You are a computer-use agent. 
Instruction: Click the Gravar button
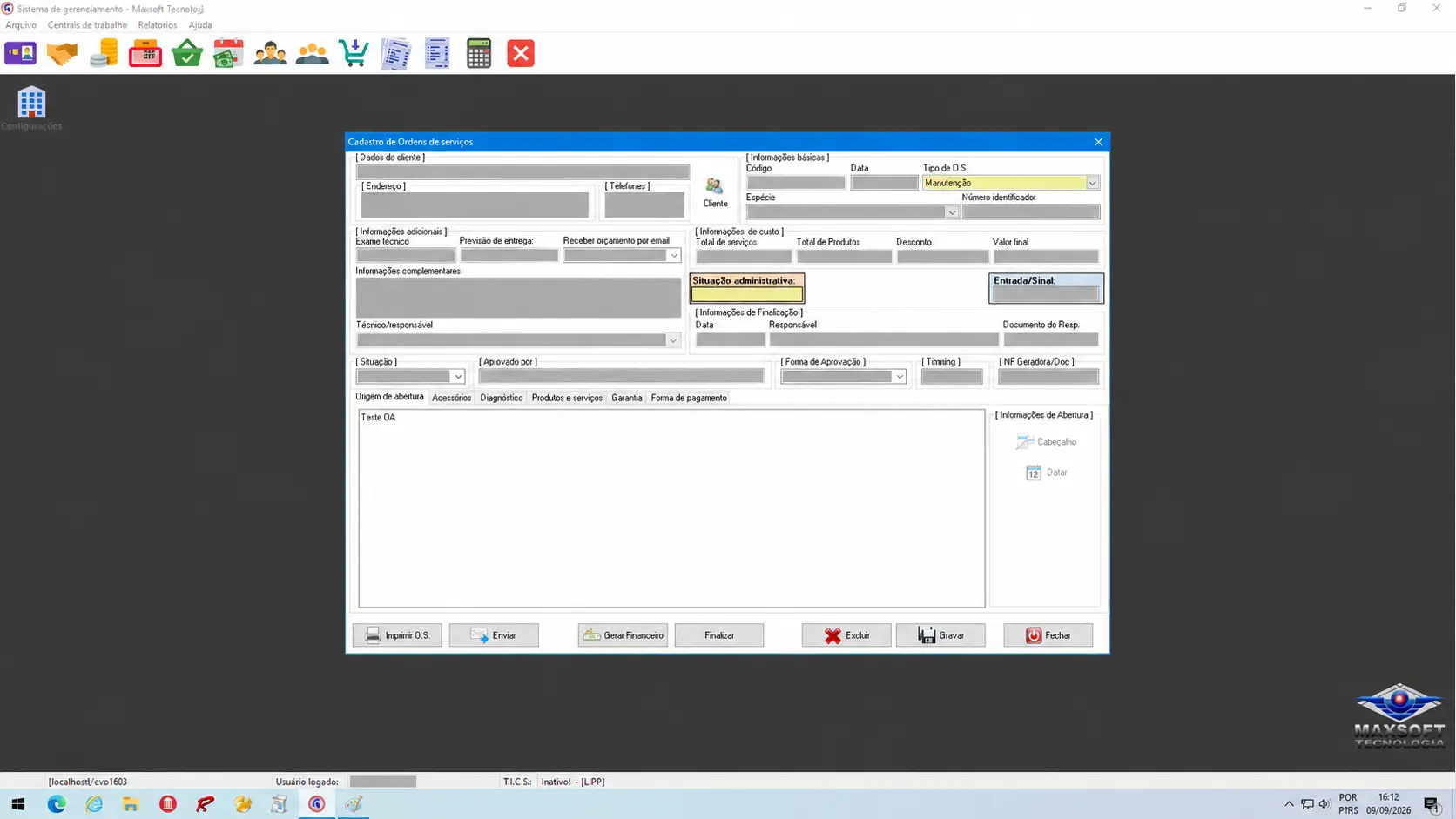point(940,635)
